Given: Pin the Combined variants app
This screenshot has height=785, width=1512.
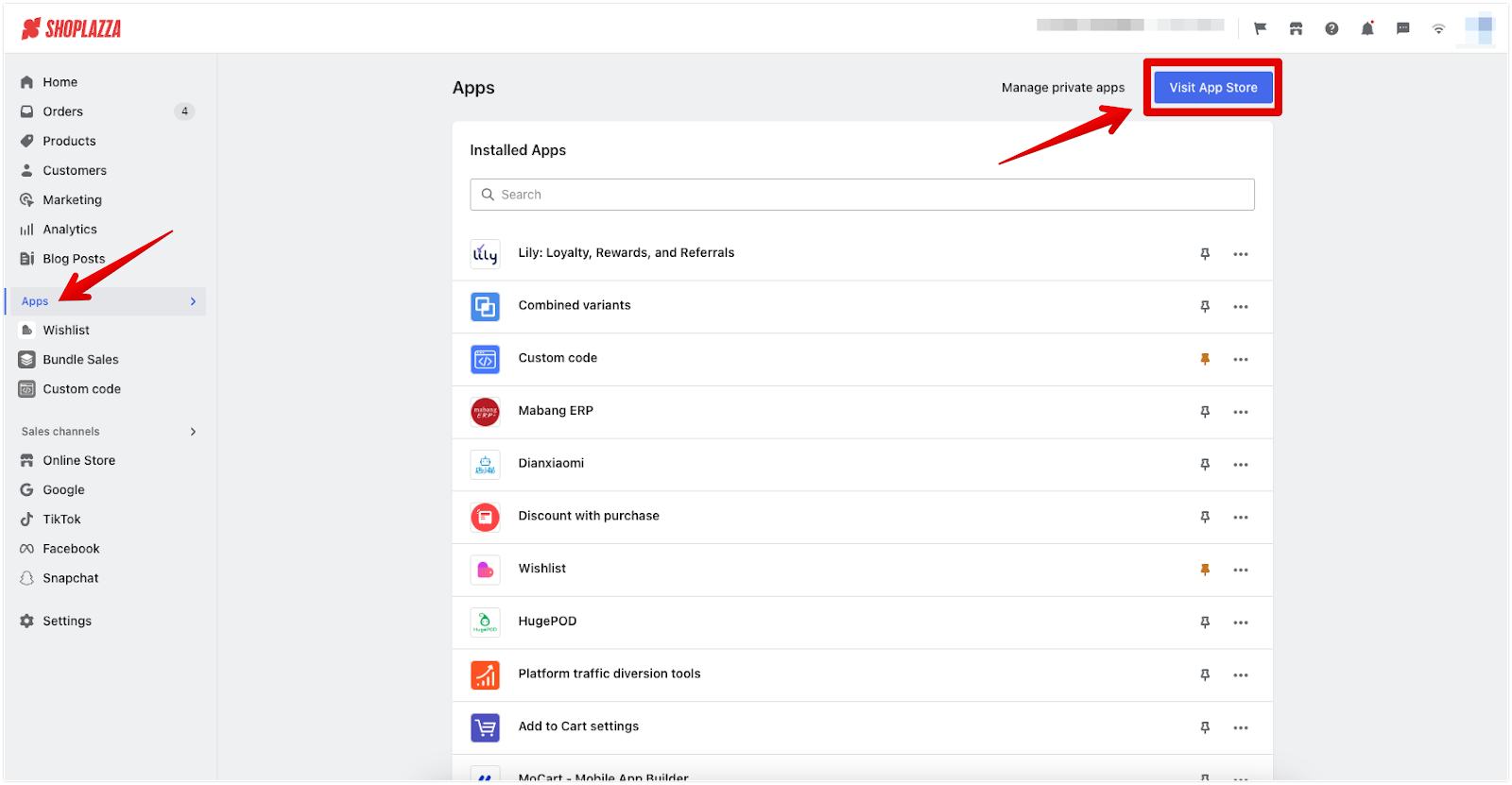Looking at the screenshot, I should (1205, 307).
